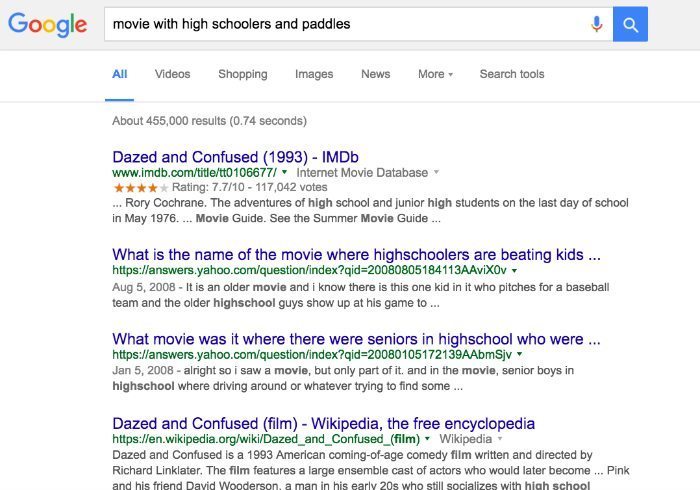Open Search tools options
Screen dimensions: 700x490
point(512,74)
